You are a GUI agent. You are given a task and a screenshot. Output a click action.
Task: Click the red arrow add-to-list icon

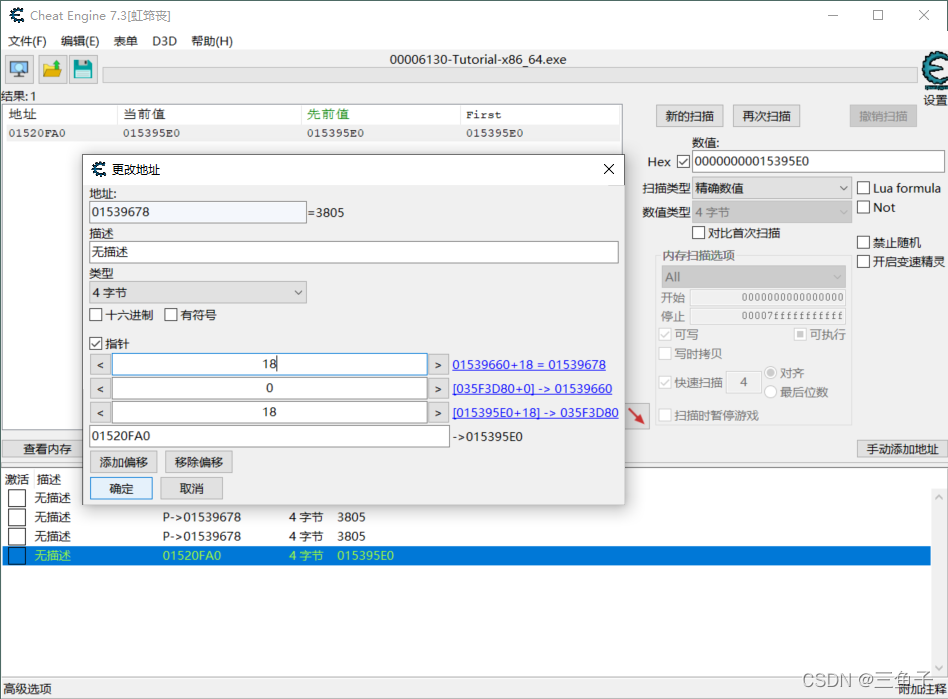click(636, 416)
